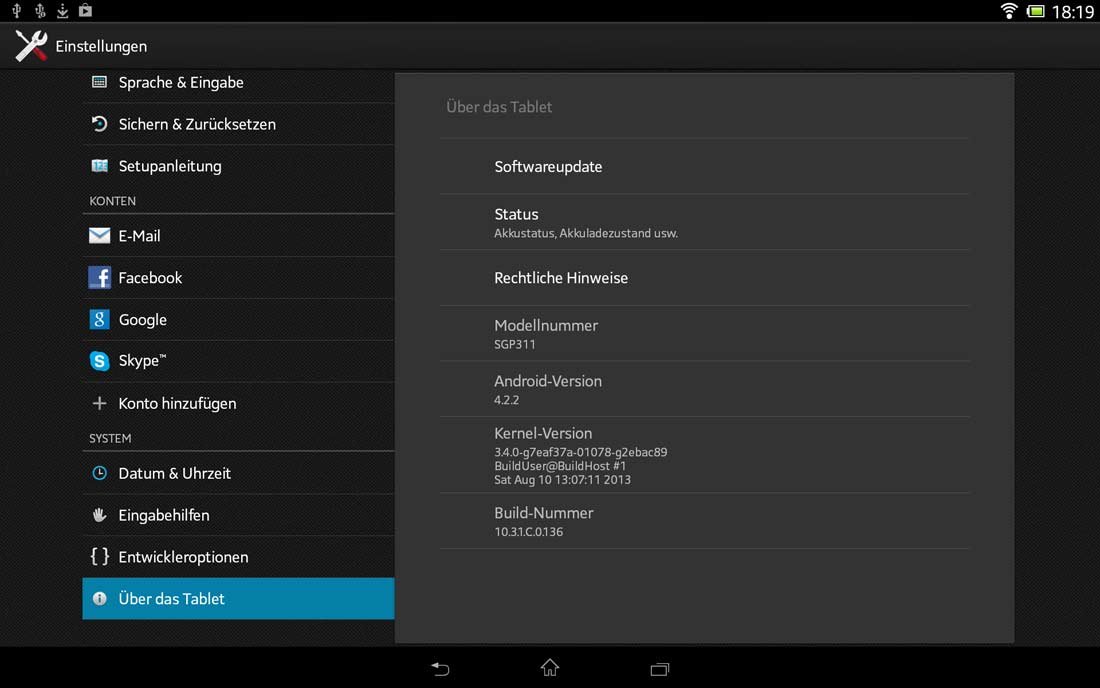Tap the info icon for Über das Tablet
This screenshot has height=688, width=1100.
point(100,598)
